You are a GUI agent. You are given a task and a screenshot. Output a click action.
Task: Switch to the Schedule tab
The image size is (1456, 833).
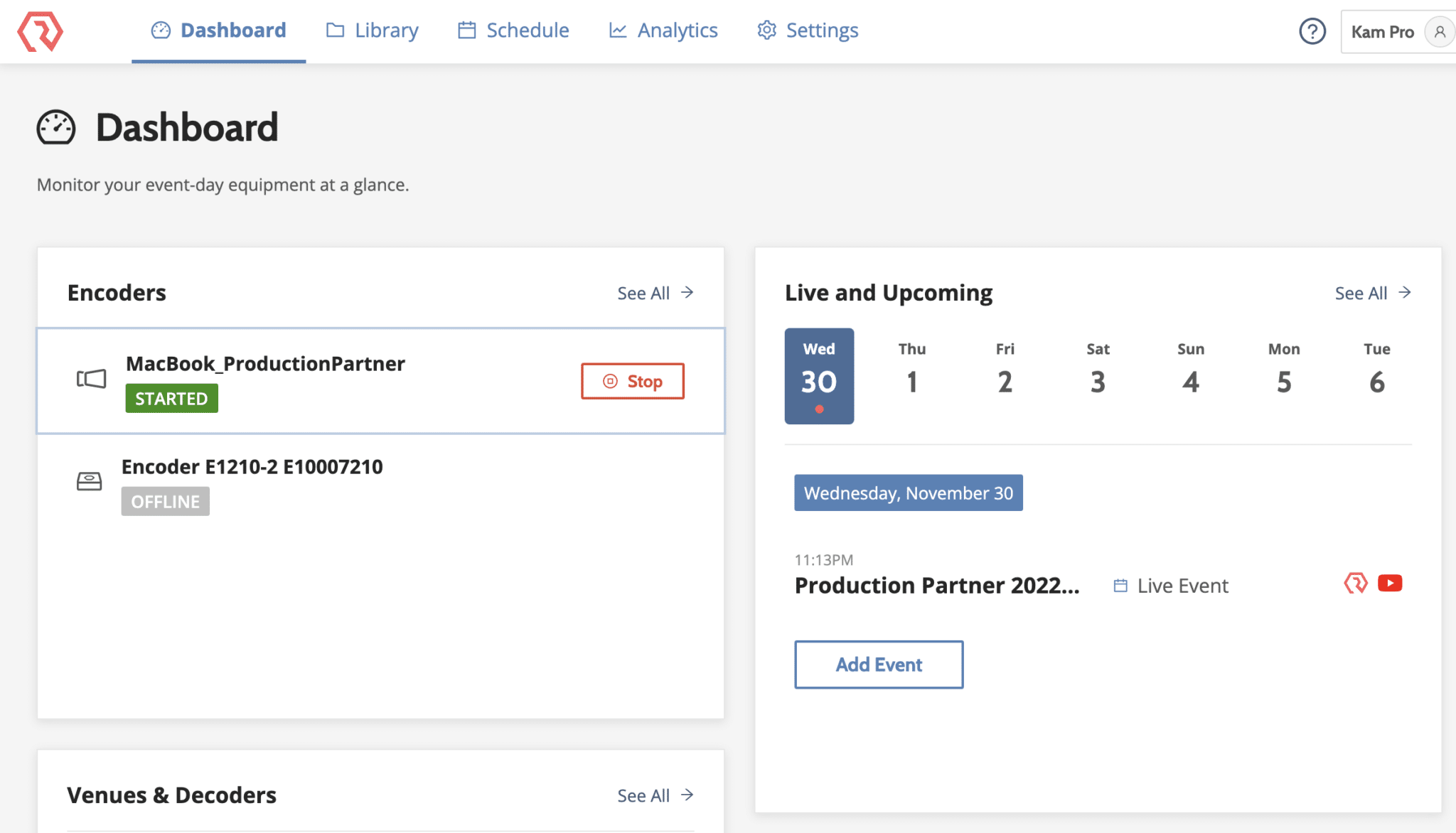(513, 31)
